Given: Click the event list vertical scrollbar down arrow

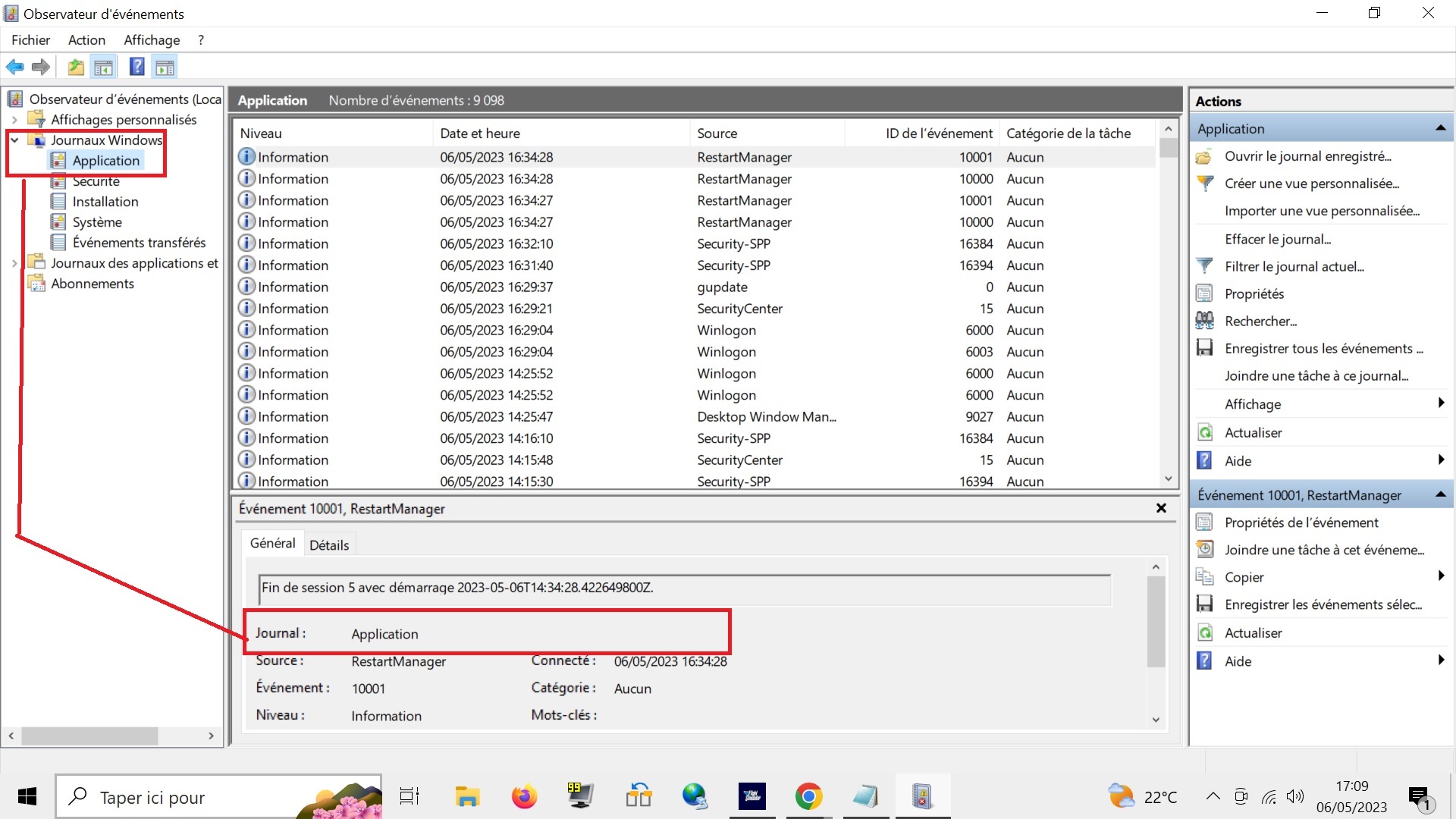Looking at the screenshot, I should pos(1168,479).
